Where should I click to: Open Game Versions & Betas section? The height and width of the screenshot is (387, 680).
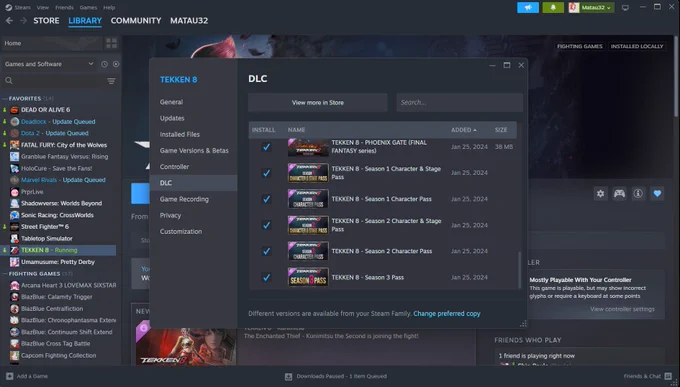tap(193, 151)
